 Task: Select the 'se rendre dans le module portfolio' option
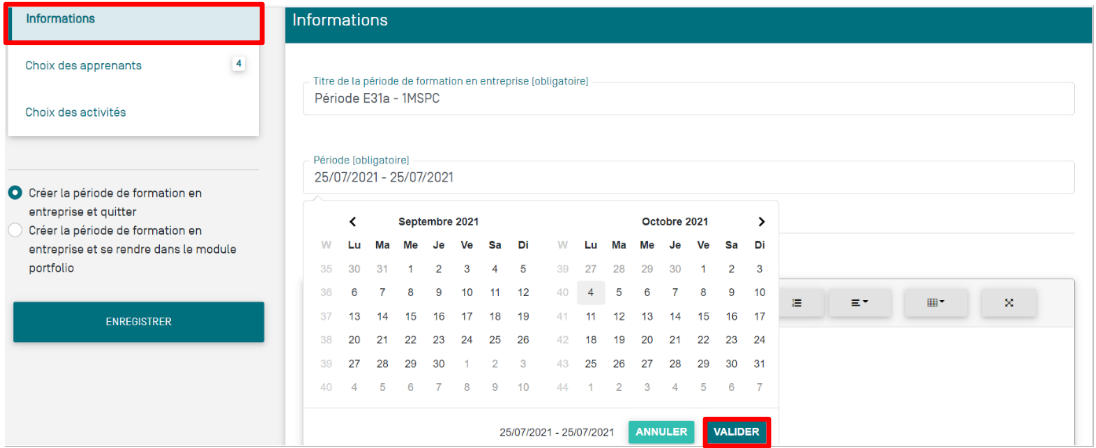(15, 231)
